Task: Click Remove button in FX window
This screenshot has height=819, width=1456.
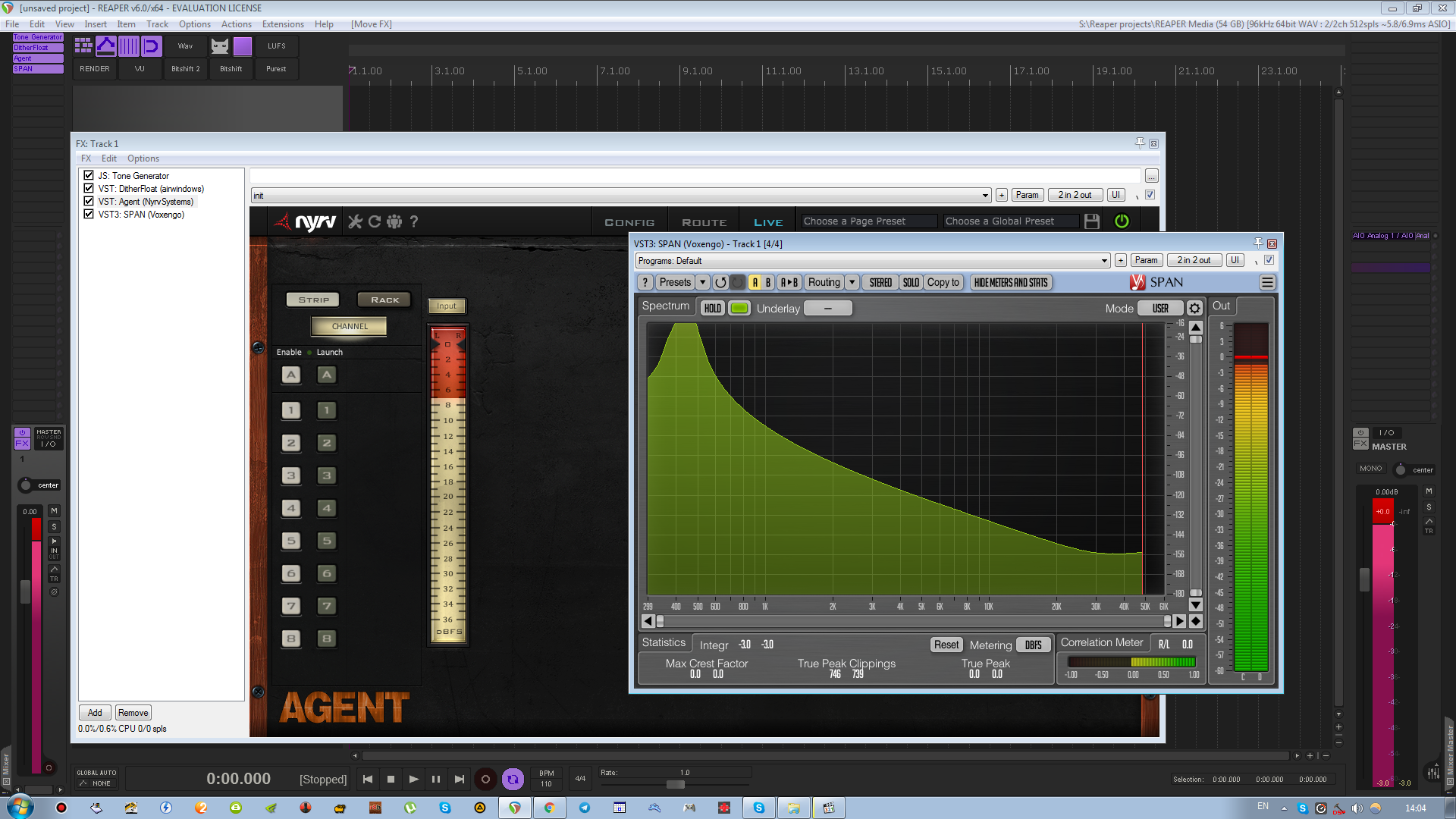Action: (133, 713)
